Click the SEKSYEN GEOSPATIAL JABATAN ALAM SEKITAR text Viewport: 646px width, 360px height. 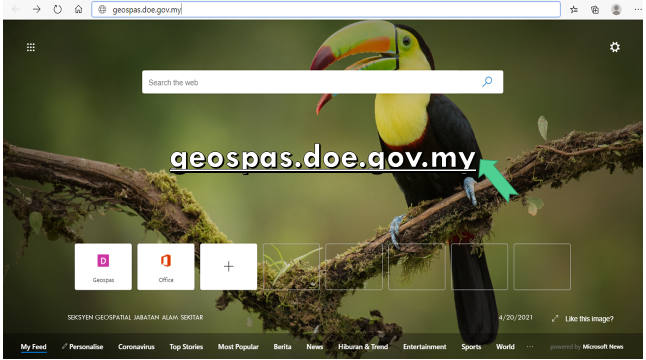coord(135,317)
